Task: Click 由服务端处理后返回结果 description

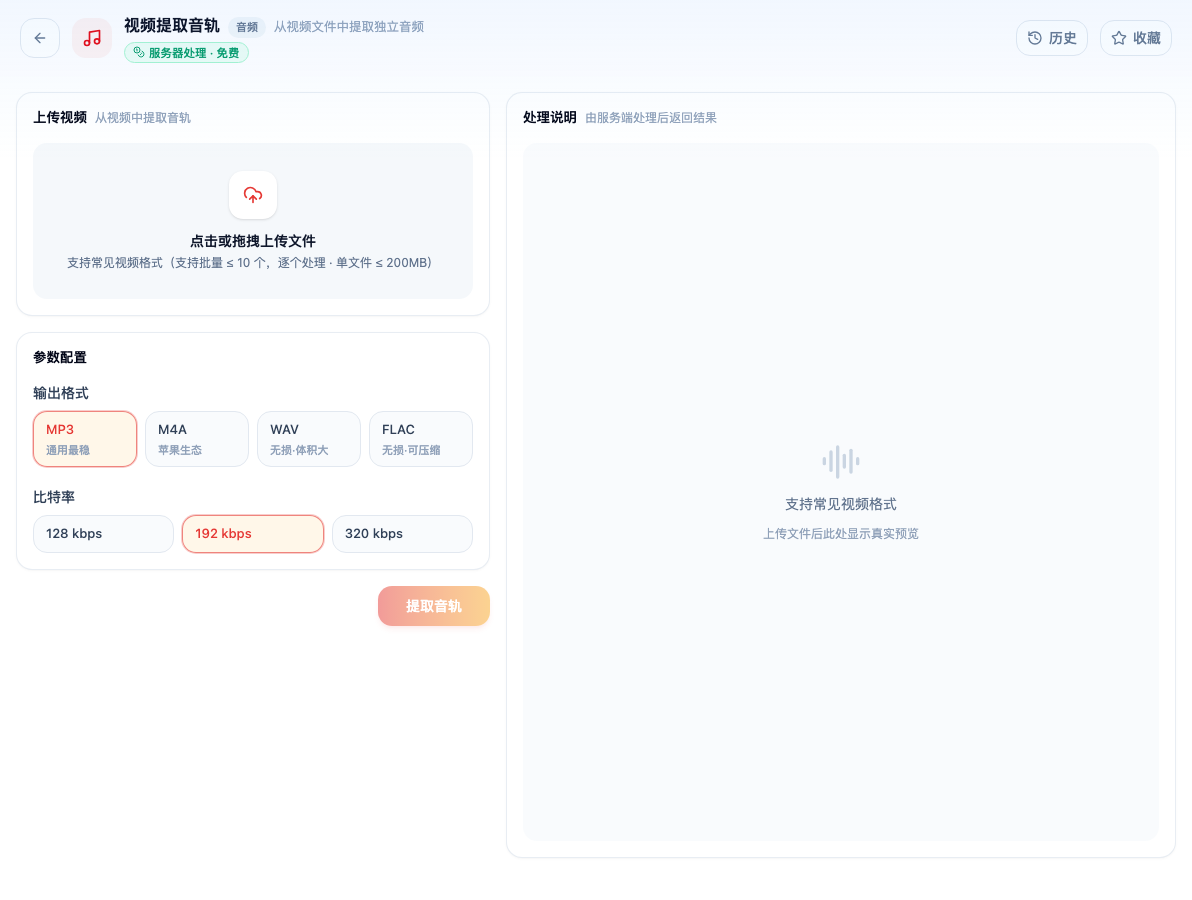Action: point(651,118)
